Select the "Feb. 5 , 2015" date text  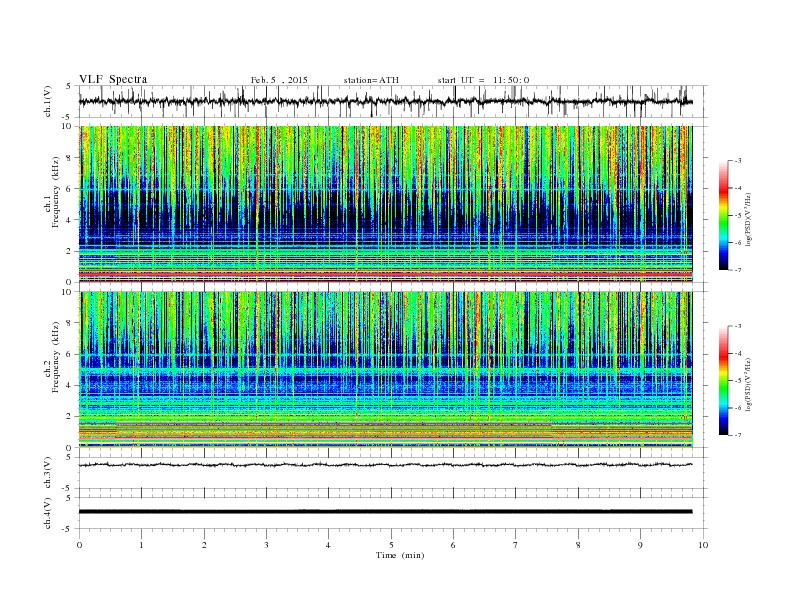[x=279, y=80]
